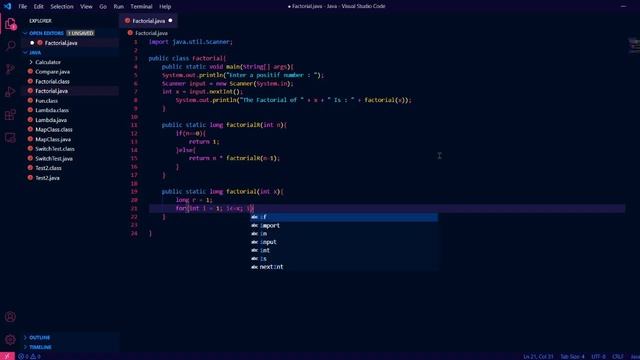Click Factorial.java in the breadcrumb
Screen dimensions: 640x360
pos(151,33)
